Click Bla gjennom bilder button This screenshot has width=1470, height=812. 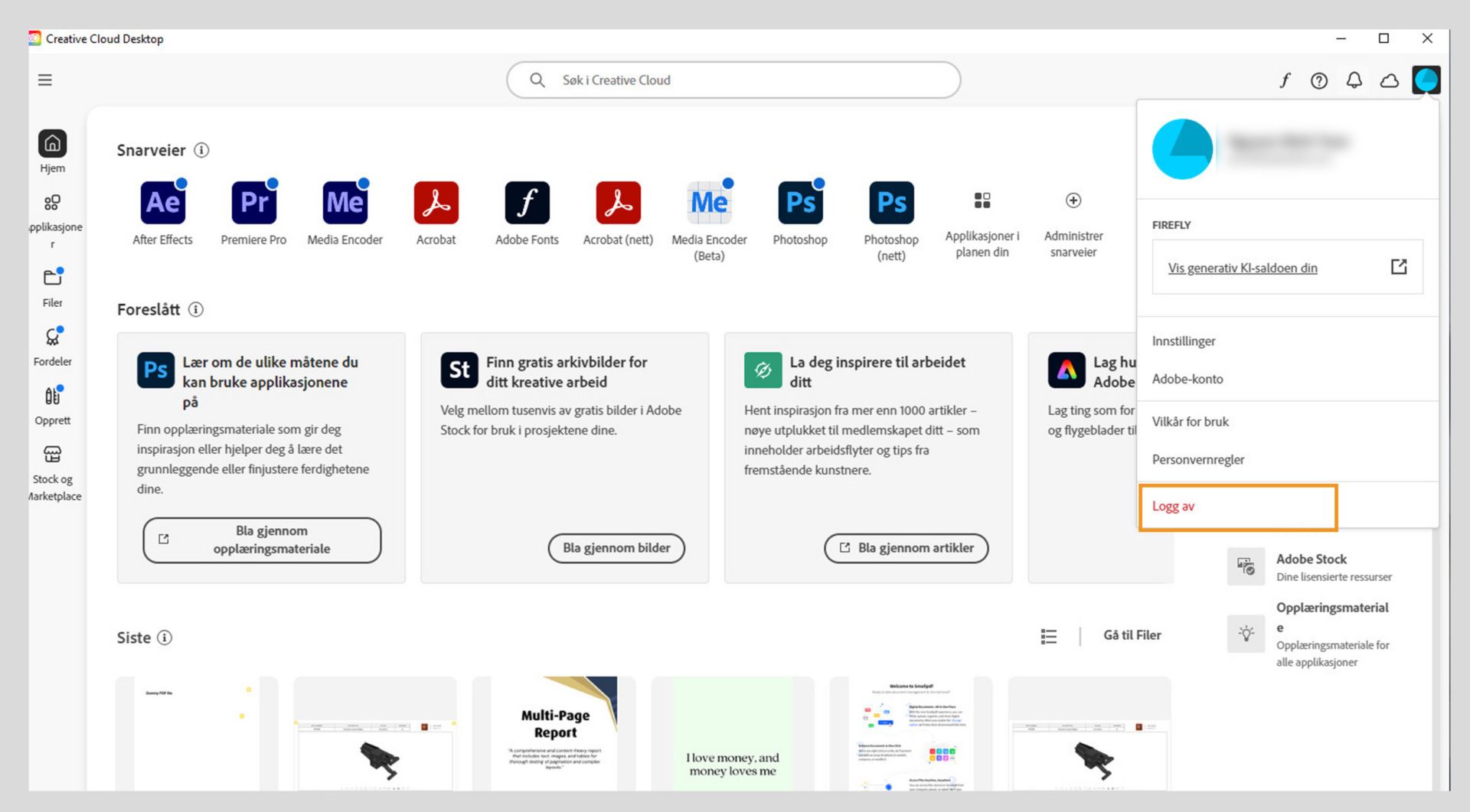[x=616, y=548]
